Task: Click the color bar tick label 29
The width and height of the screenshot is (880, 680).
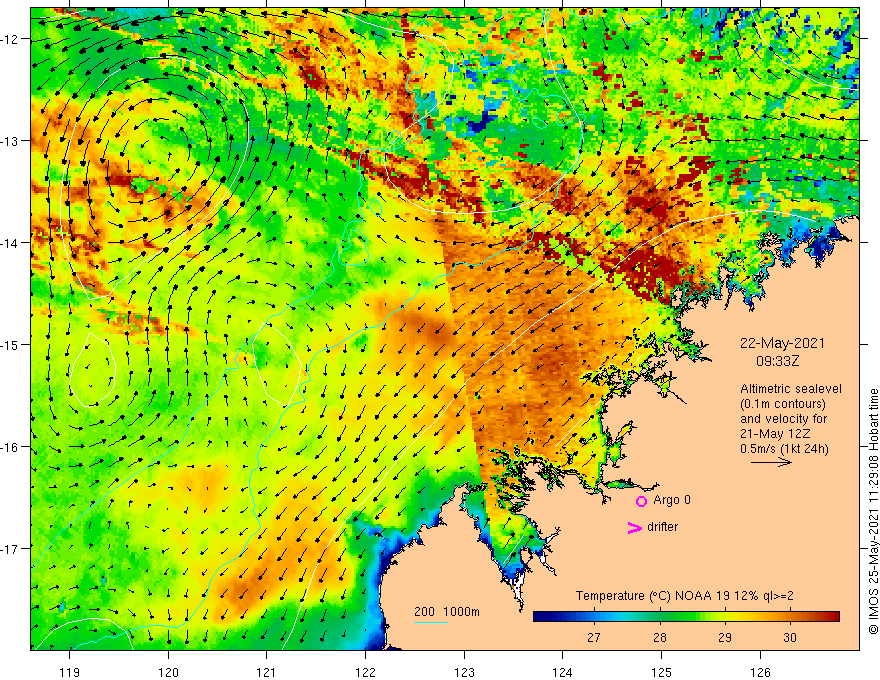Action: (x=725, y=637)
